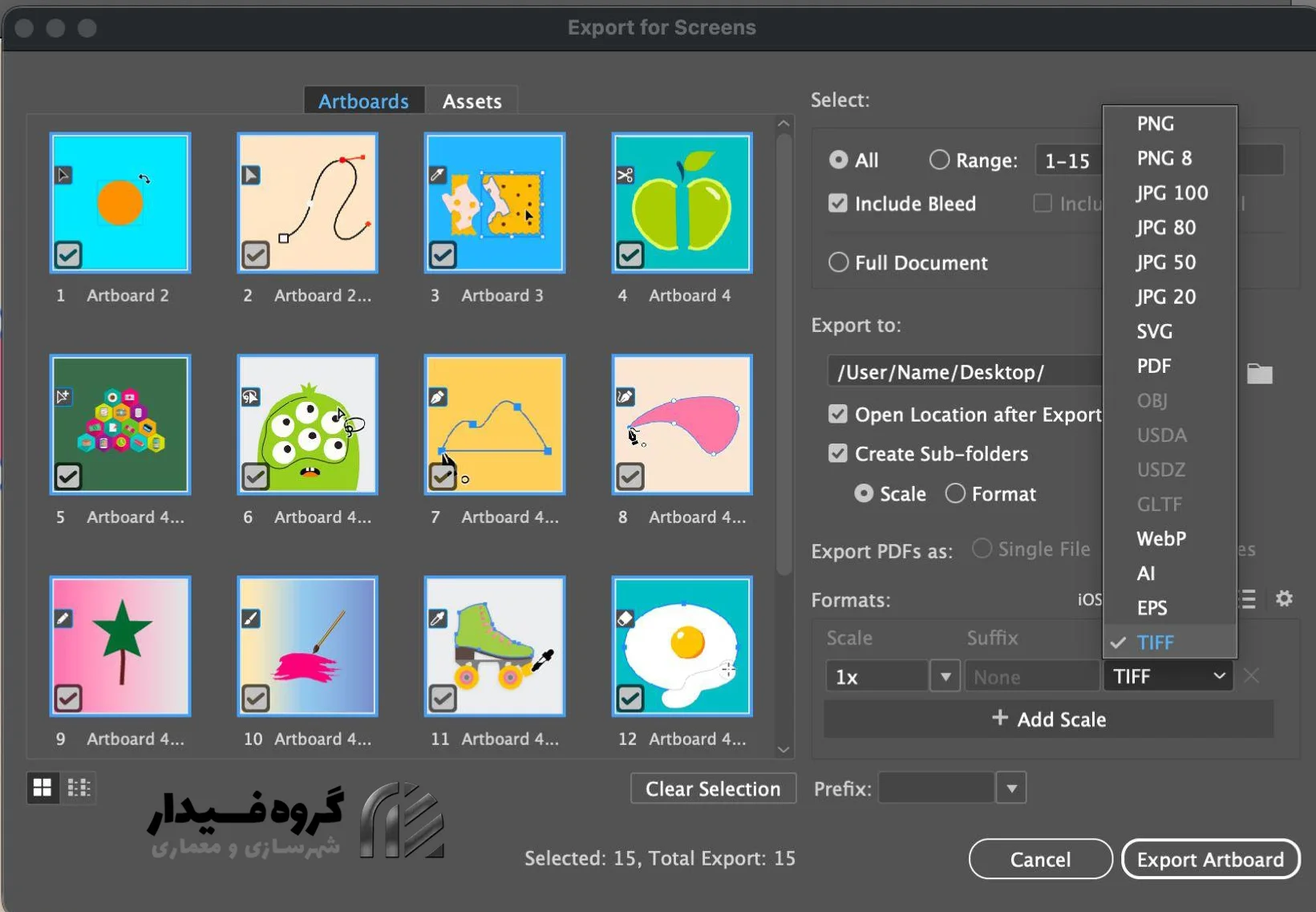Click the artboard list scroll down arrow
The width and height of the screenshot is (1316, 912).
pyautogui.click(x=784, y=749)
